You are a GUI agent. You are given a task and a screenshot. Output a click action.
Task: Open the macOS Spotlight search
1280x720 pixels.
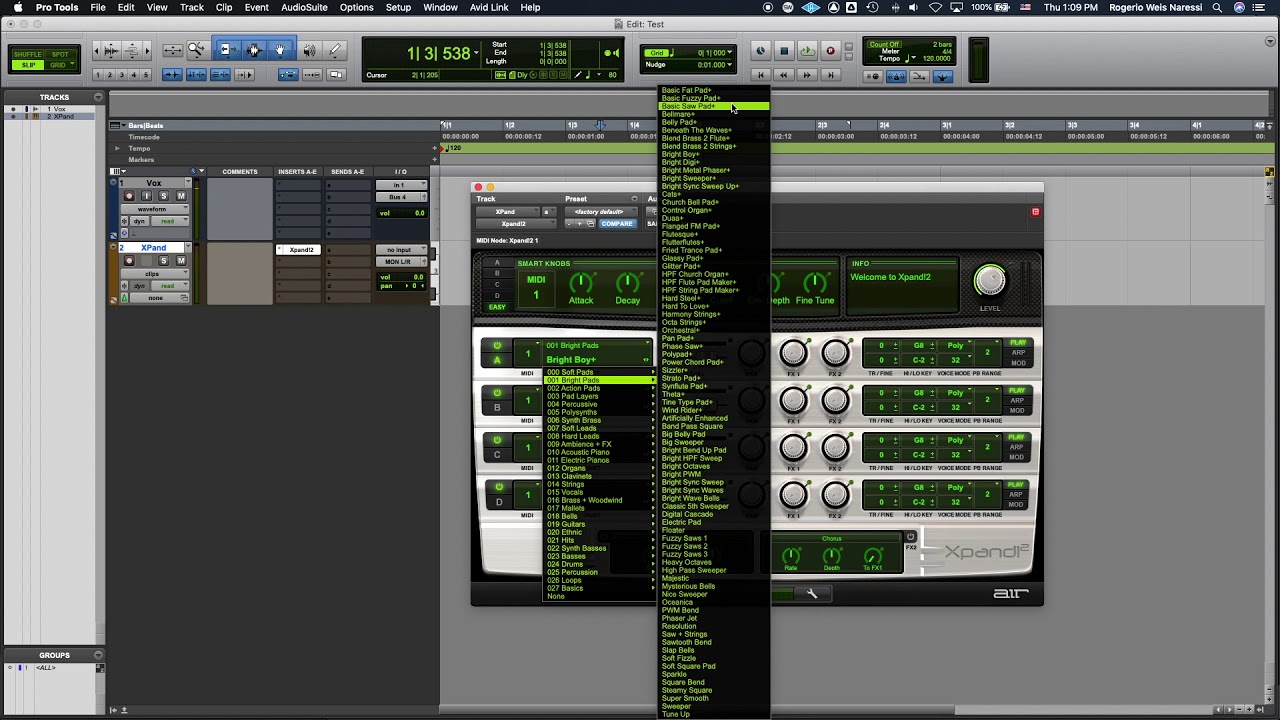(1217, 7)
